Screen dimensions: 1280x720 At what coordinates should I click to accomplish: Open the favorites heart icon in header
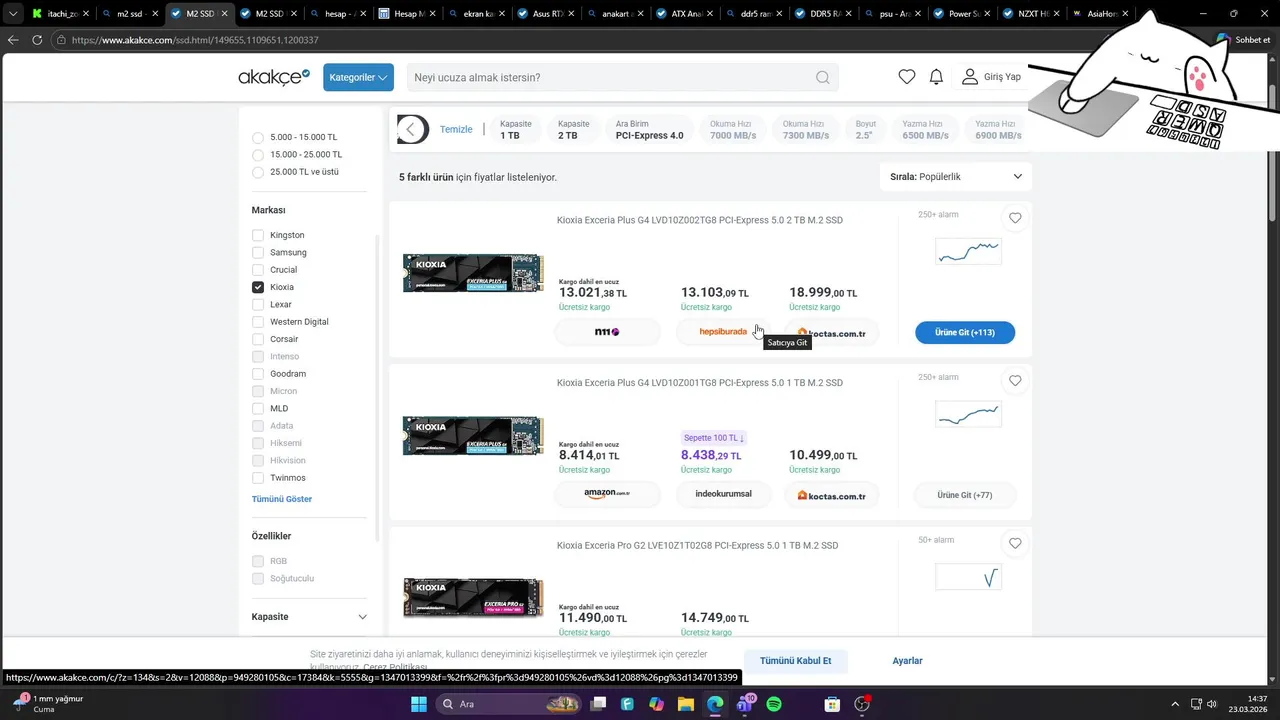click(907, 77)
